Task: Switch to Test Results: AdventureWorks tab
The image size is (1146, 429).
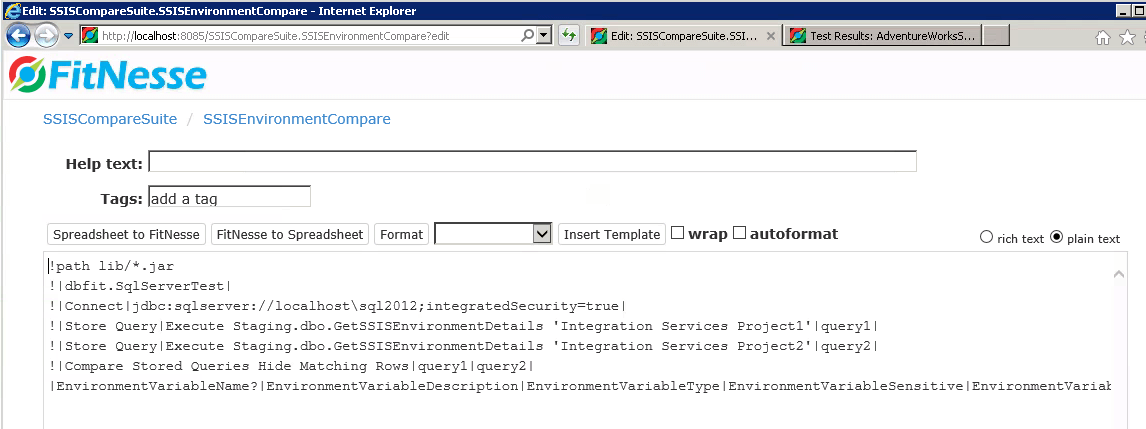Action: (x=882, y=36)
